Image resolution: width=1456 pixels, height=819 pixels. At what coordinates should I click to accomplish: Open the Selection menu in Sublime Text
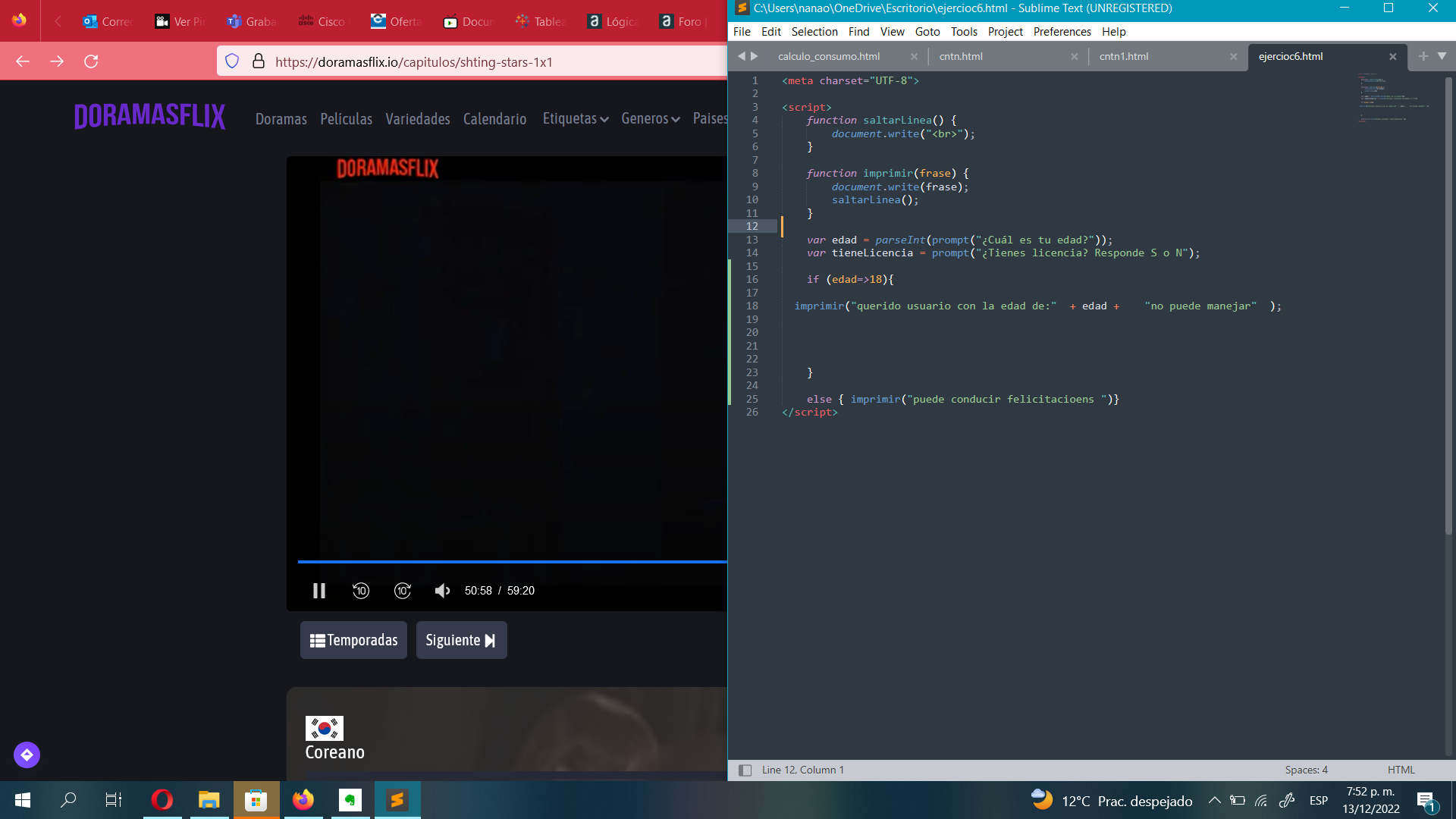pos(814,32)
